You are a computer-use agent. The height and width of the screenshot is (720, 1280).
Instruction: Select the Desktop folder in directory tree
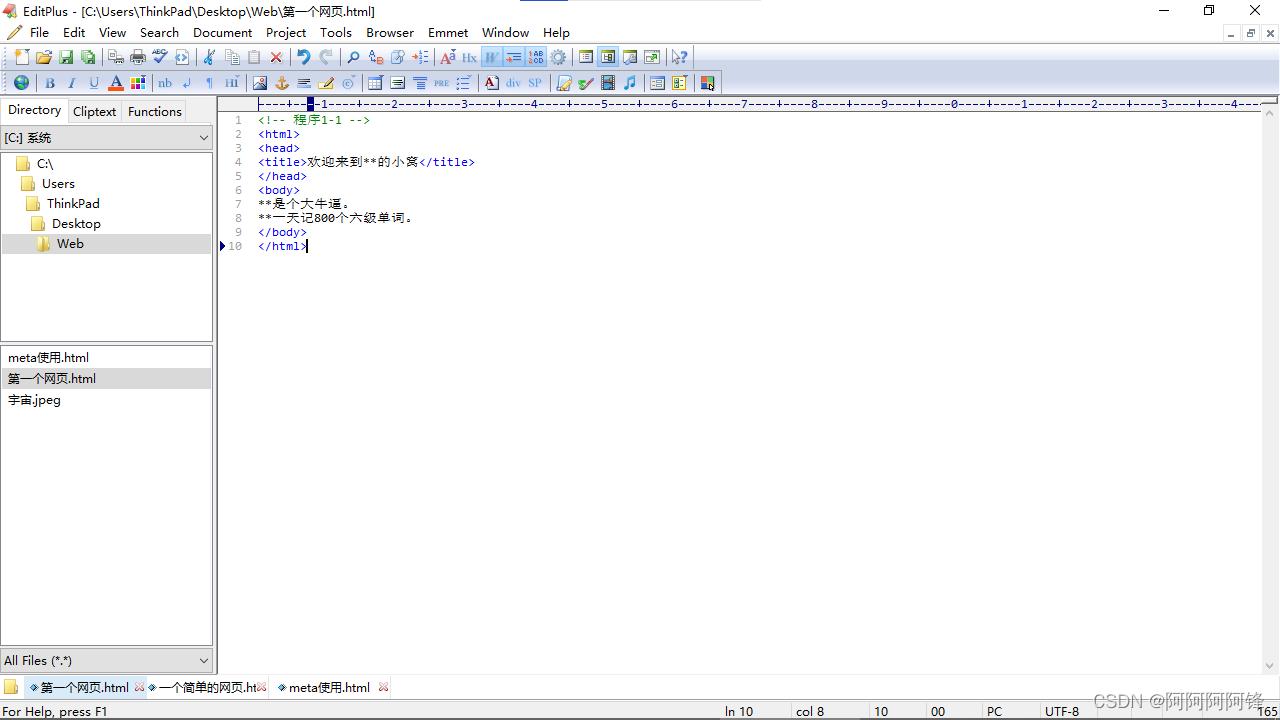76,223
